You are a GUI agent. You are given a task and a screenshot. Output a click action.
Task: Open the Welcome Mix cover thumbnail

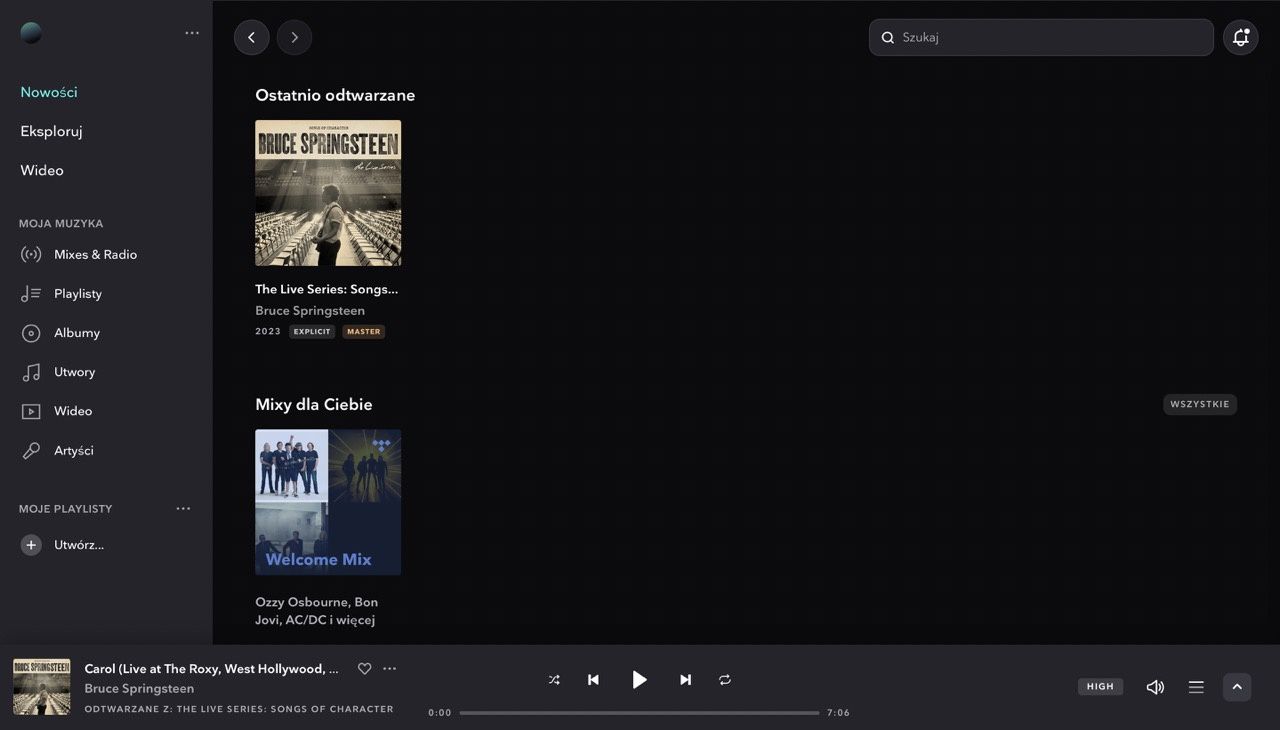coord(328,502)
